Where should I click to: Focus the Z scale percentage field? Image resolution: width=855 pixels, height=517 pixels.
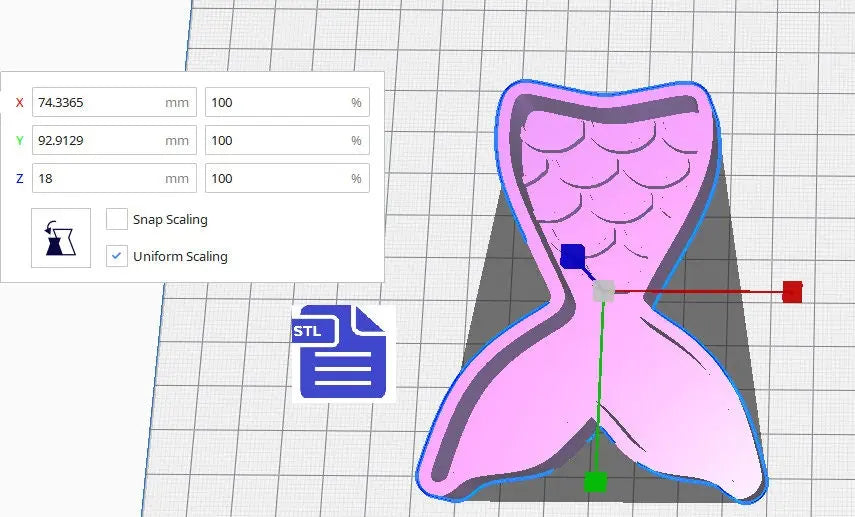tap(276, 178)
